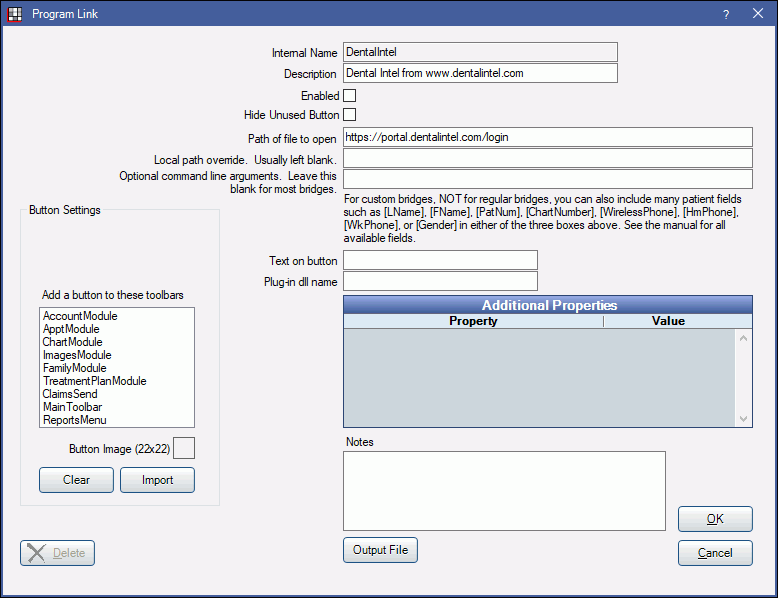Click the Clear button
Viewport: 778px width, 598px height.
(76, 480)
